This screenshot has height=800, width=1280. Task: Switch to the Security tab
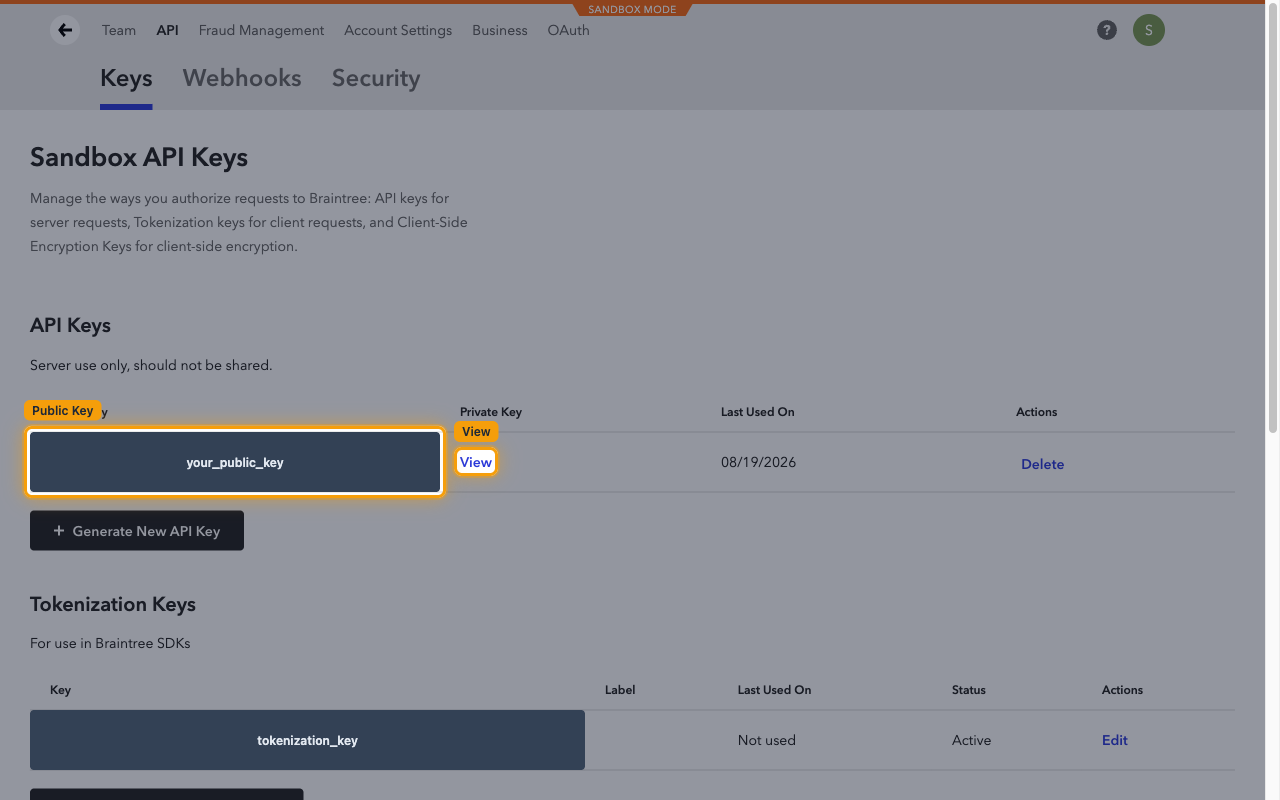(x=376, y=78)
